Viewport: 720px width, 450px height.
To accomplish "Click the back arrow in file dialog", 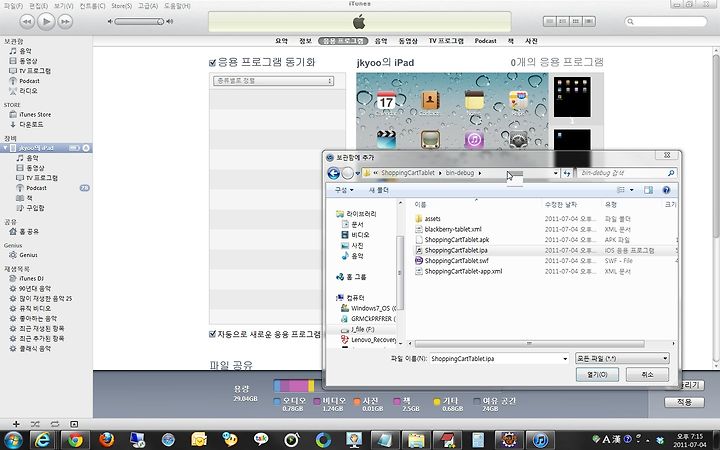I will coord(334,173).
